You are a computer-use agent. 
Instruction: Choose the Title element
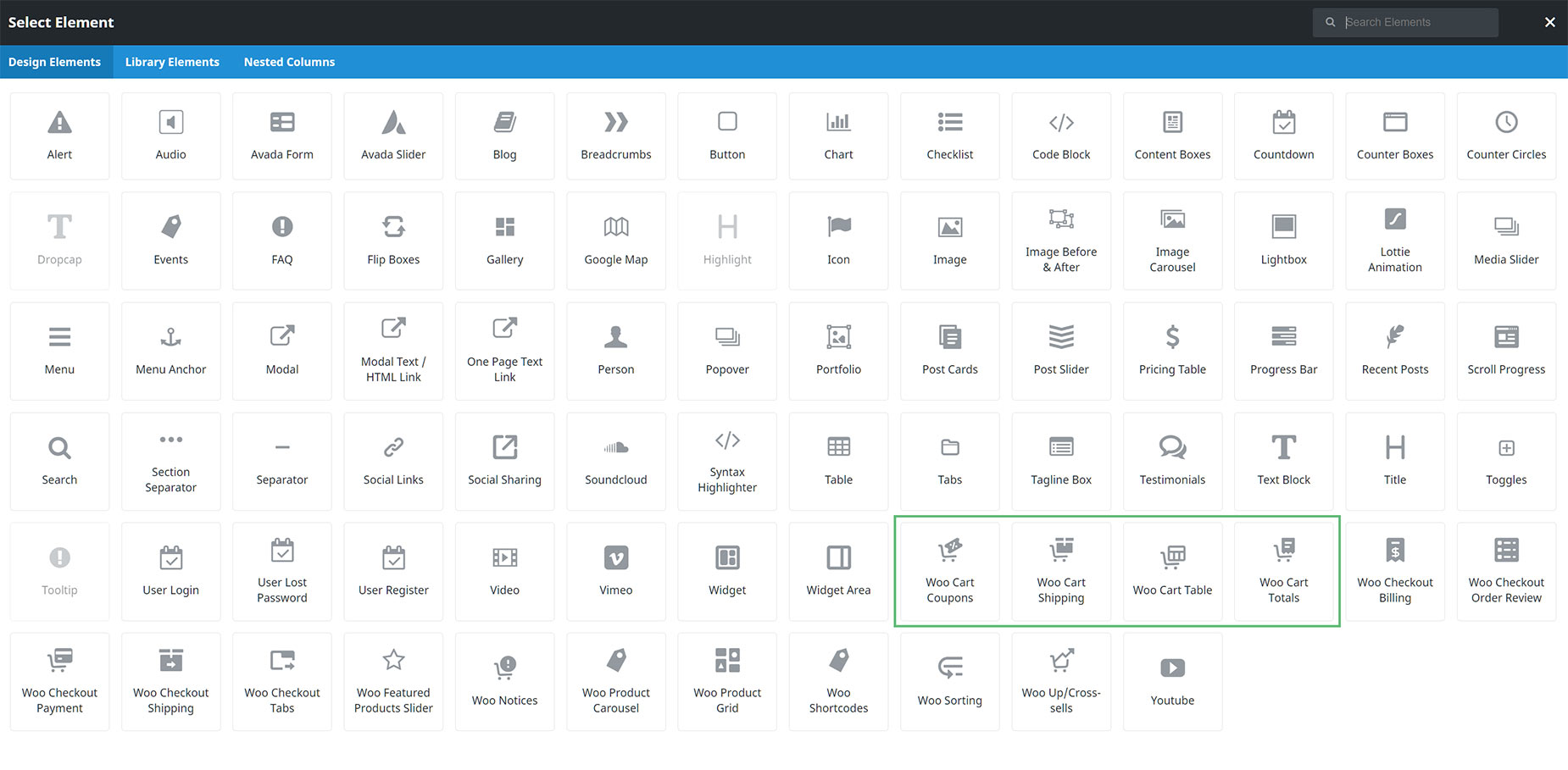pos(1395,461)
